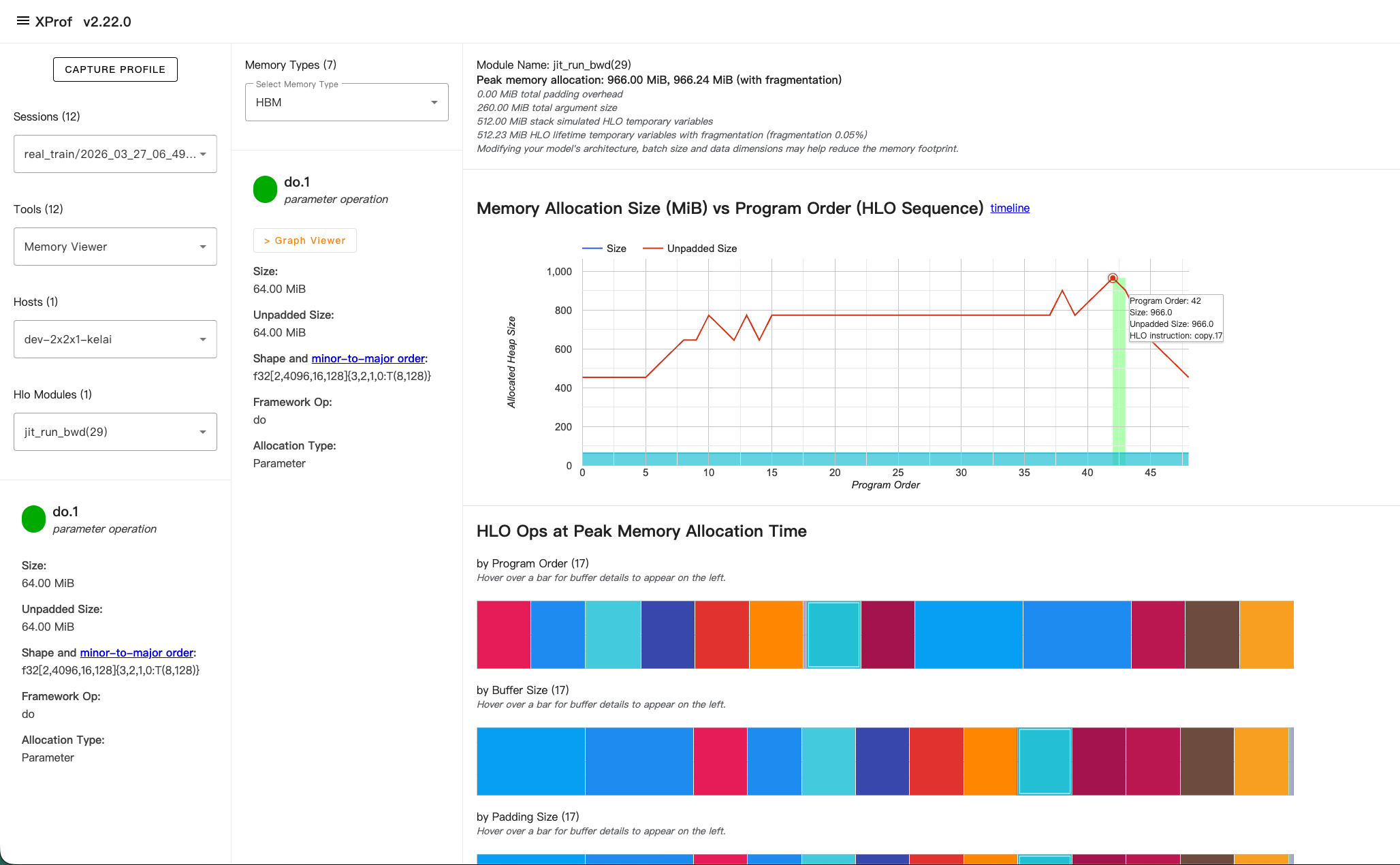Click the XProf v2.22.0 title text
This screenshot has width=1400, height=865.
[x=83, y=22]
